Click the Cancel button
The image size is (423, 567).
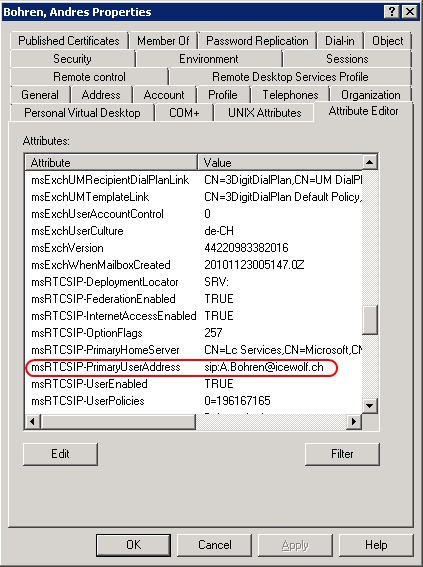click(x=214, y=545)
